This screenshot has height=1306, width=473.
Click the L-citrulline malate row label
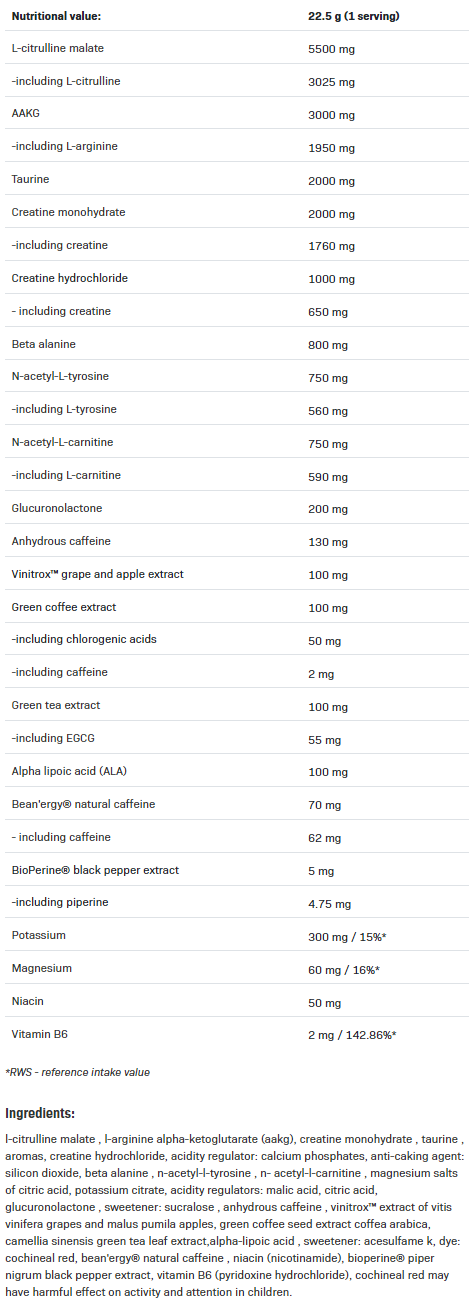[58, 48]
